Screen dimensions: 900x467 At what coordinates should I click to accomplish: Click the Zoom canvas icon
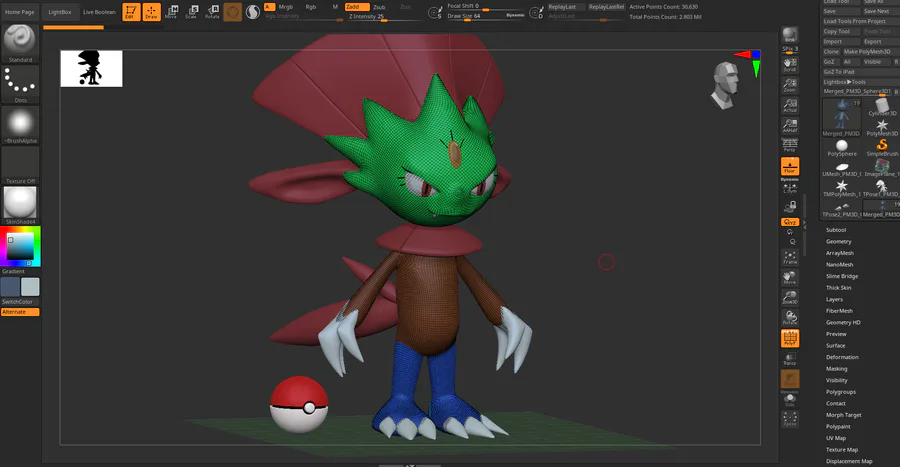(x=790, y=85)
